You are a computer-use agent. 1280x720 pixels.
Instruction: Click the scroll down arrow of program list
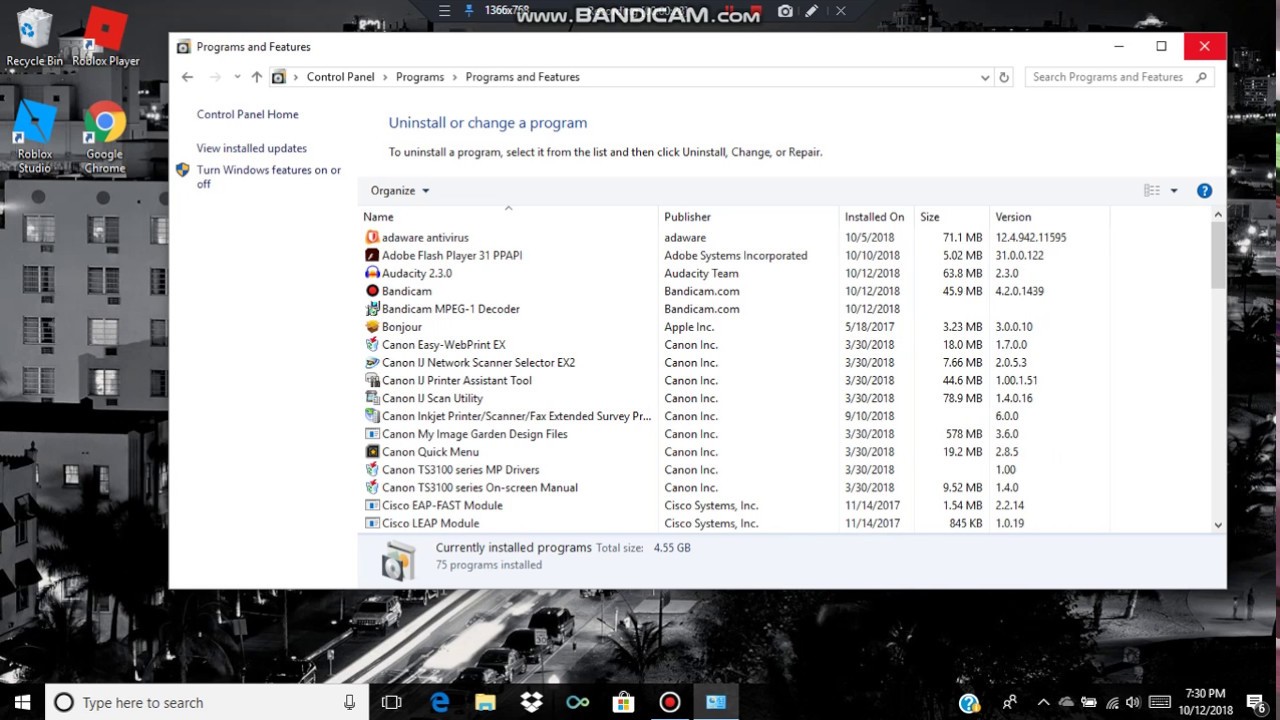point(1217,525)
